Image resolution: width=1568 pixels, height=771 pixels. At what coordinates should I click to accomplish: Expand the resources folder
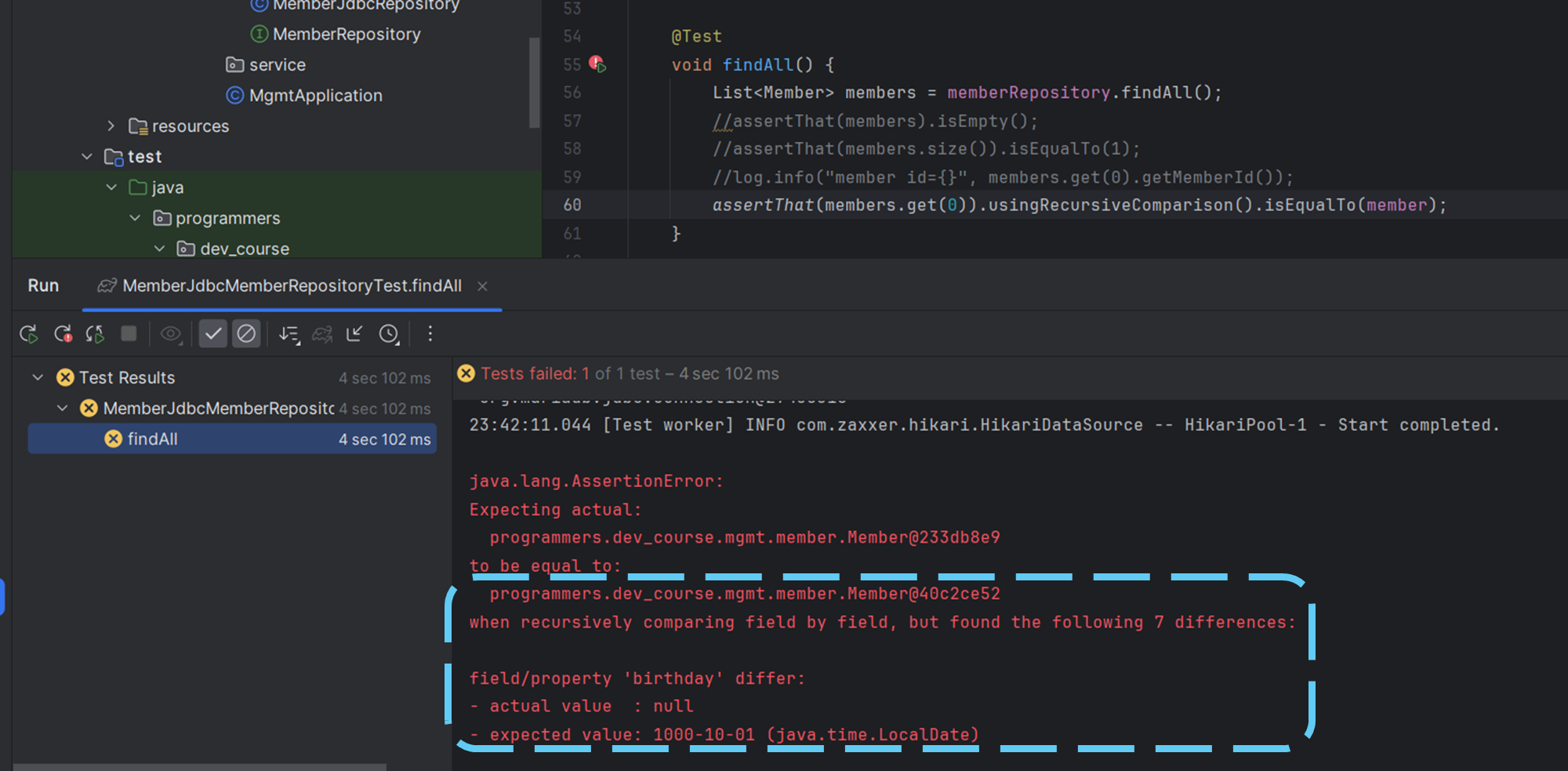111,125
